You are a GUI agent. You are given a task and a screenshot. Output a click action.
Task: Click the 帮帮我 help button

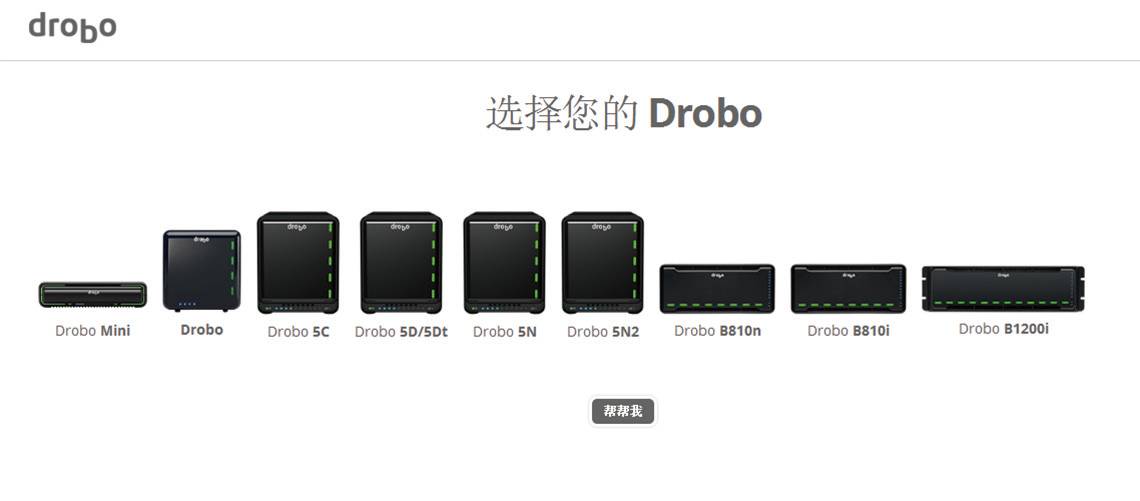pyautogui.click(x=623, y=412)
